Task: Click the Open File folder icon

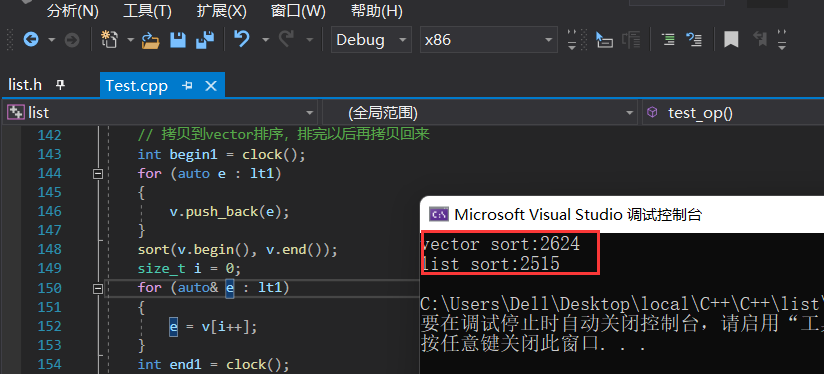Action: 151,40
